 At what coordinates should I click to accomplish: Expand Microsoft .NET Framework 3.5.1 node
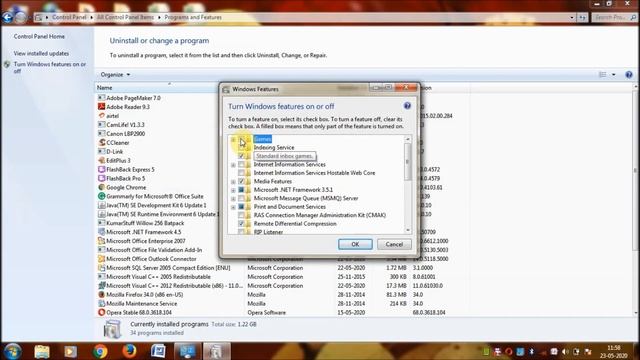233,190
